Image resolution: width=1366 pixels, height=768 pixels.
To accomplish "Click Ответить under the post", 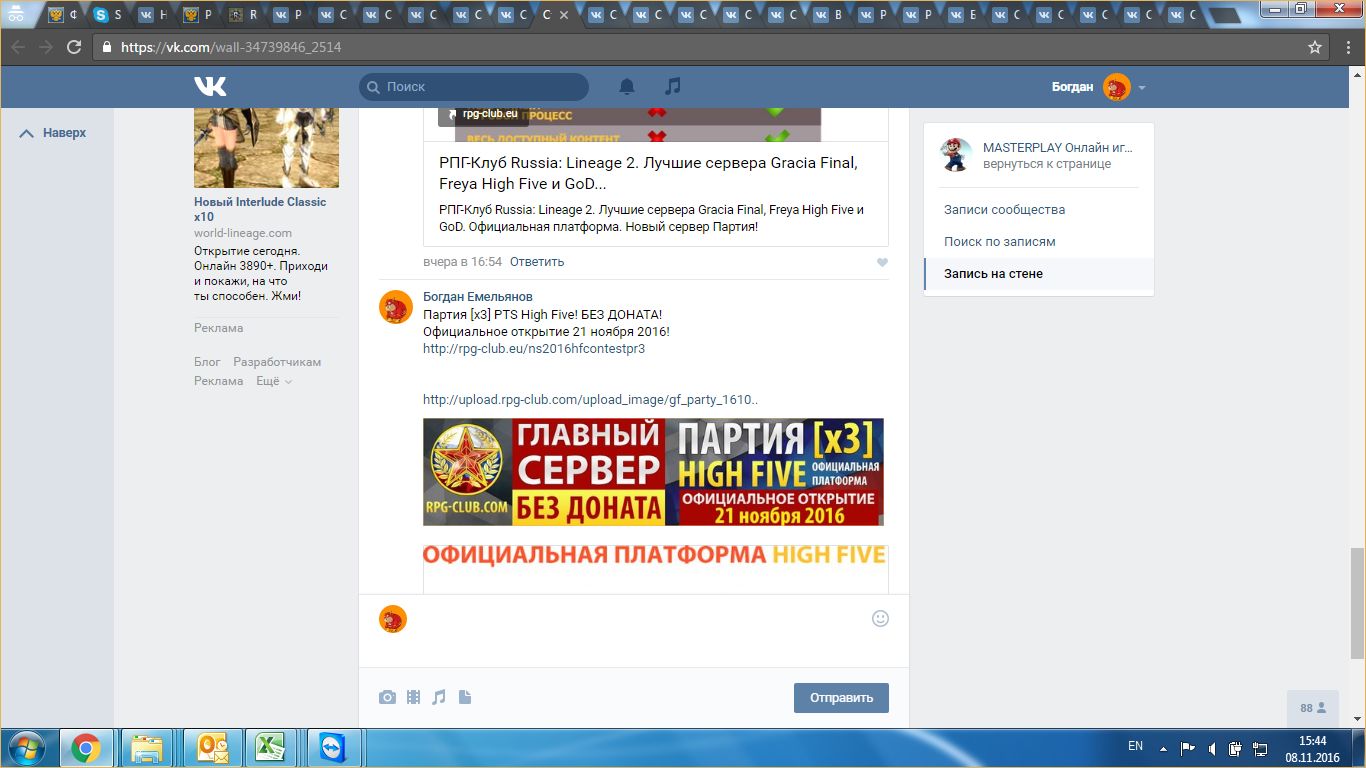I will 537,262.
